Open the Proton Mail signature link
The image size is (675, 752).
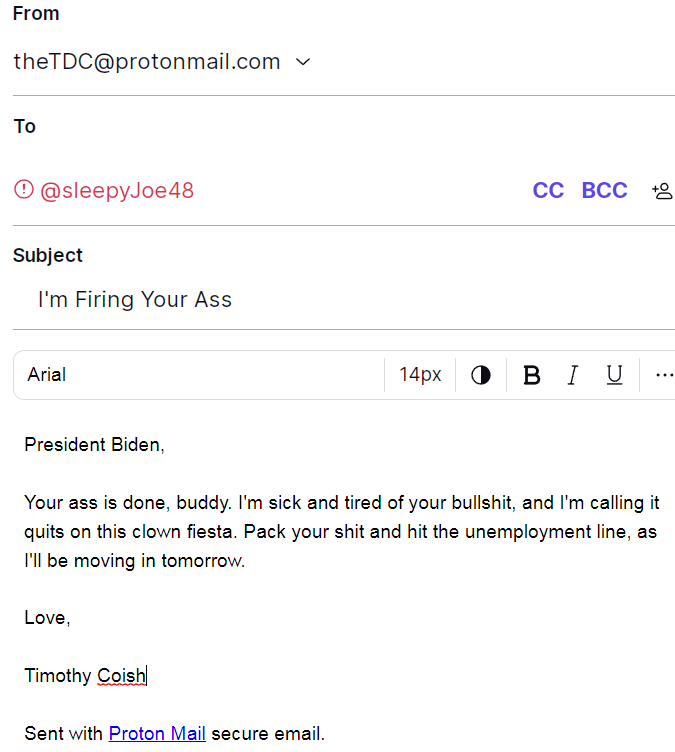click(157, 733)
